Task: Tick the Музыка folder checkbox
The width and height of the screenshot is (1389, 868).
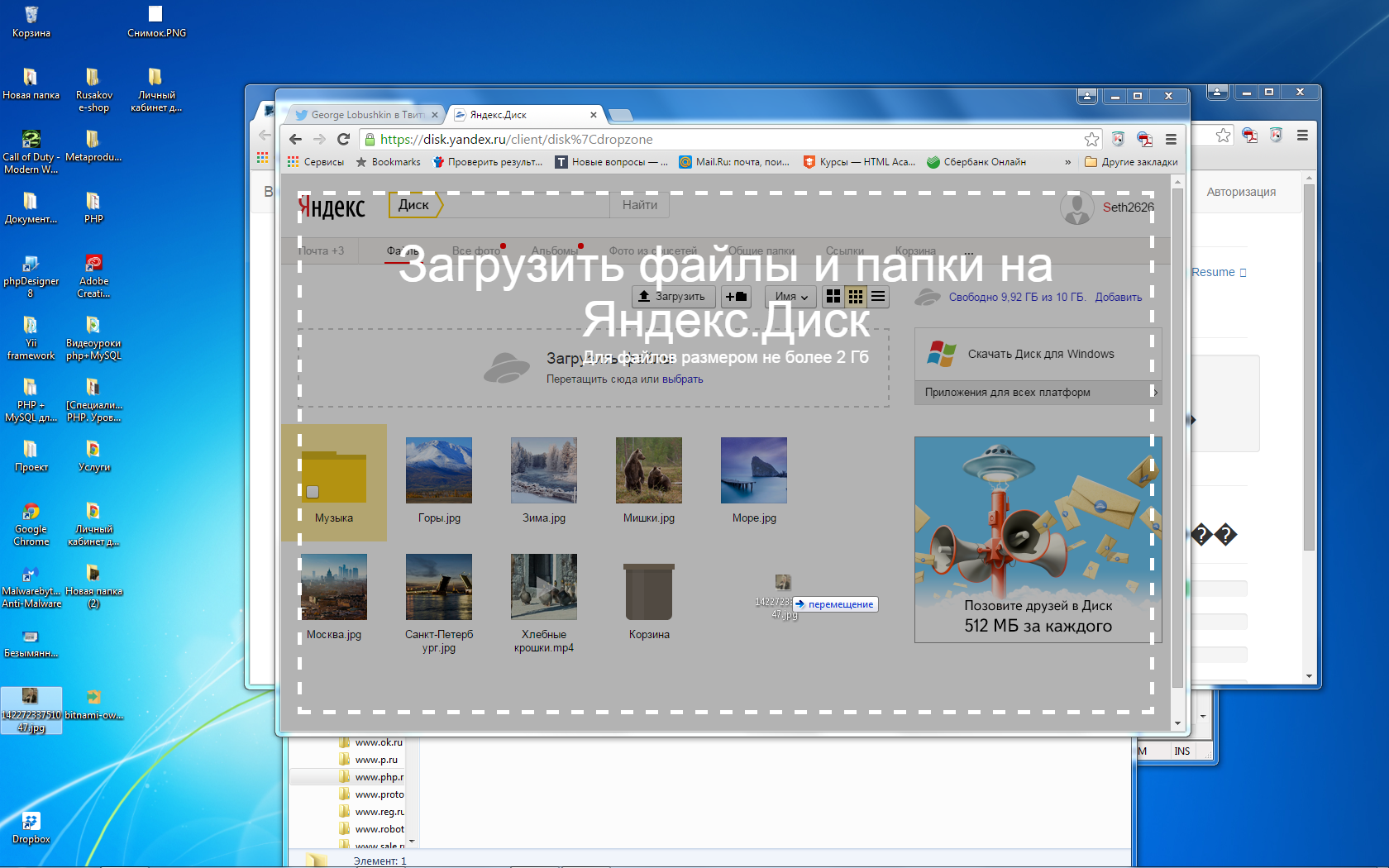Action: click(313, 492)
